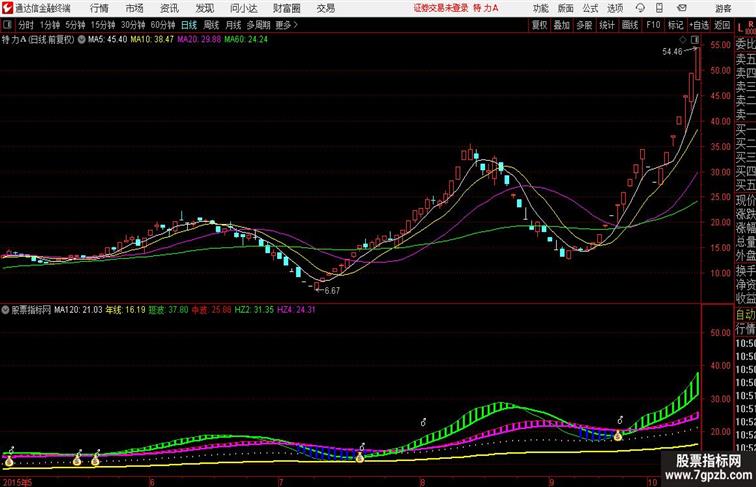
Task: Expand the 更多 more periods chevron
Action: tap(286, 25)
